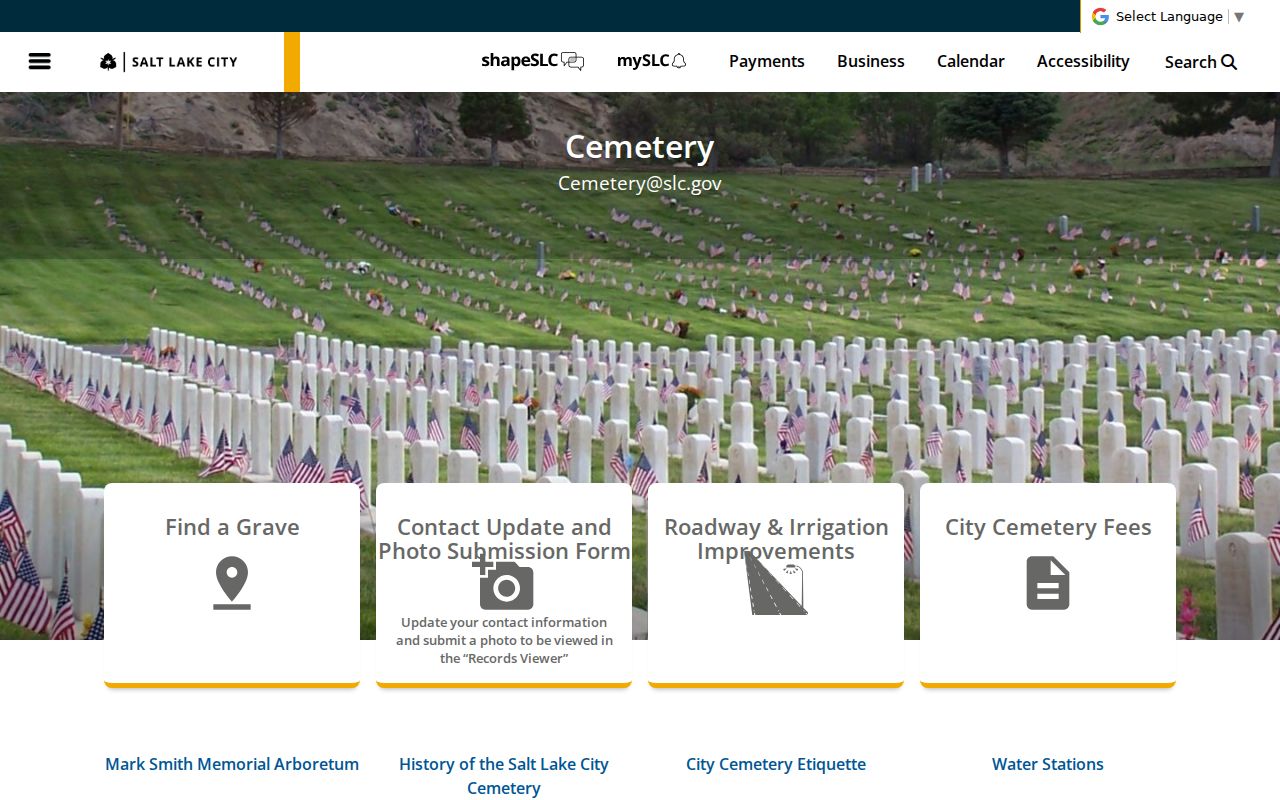Open the Find a Grave heading

[x=232, y=527]
